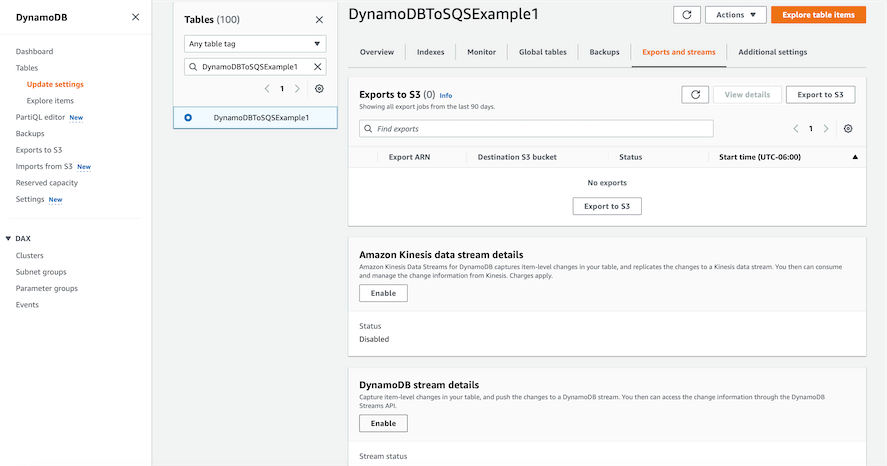Open the Any table tag dropdown
Screen dimensions: 887x466
click(255, 44)
